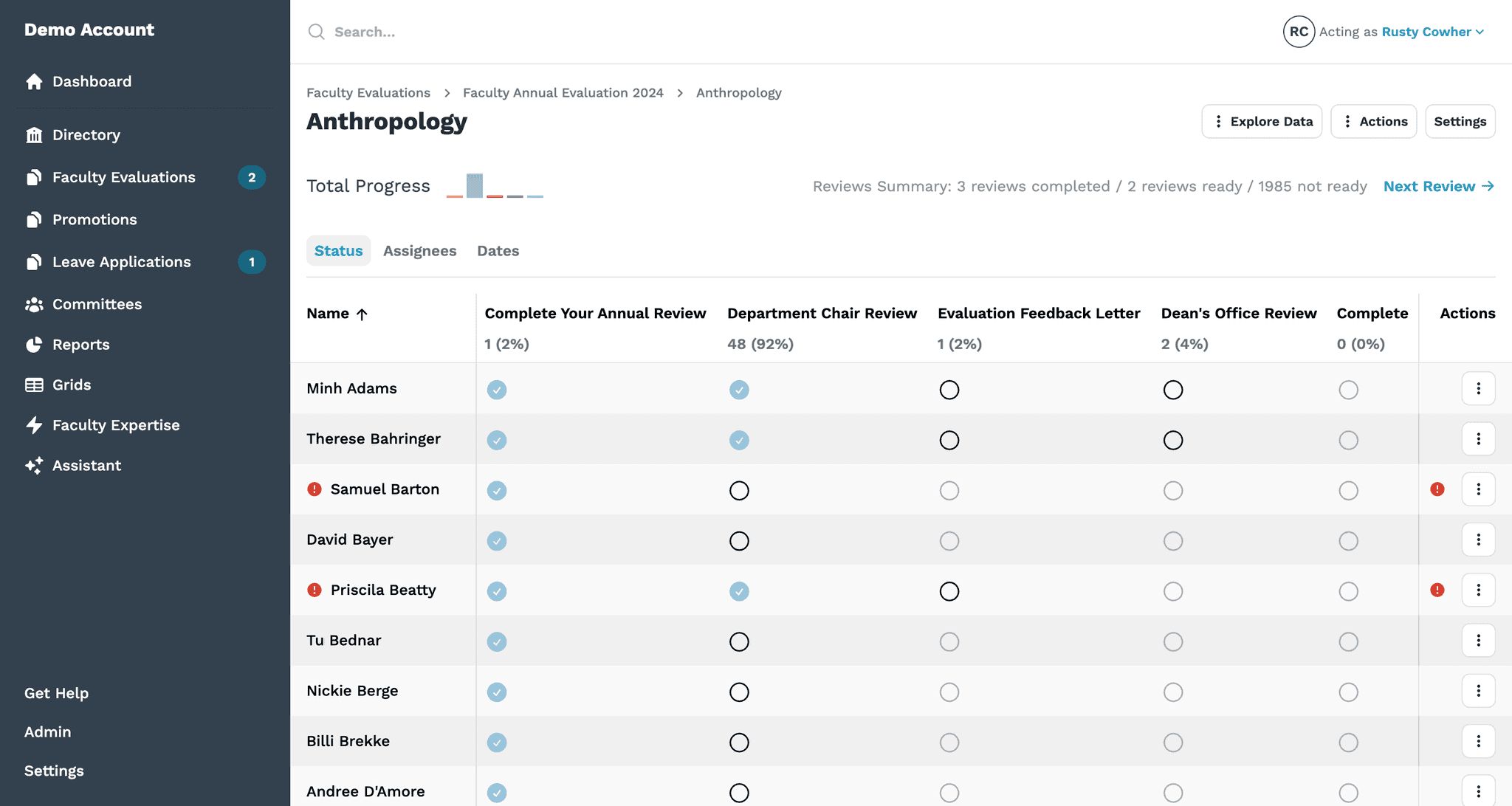The width and height of the screenshot is (1512, 806).
Task: Click the Committees people icon
Action: click(x=34, y=305)
